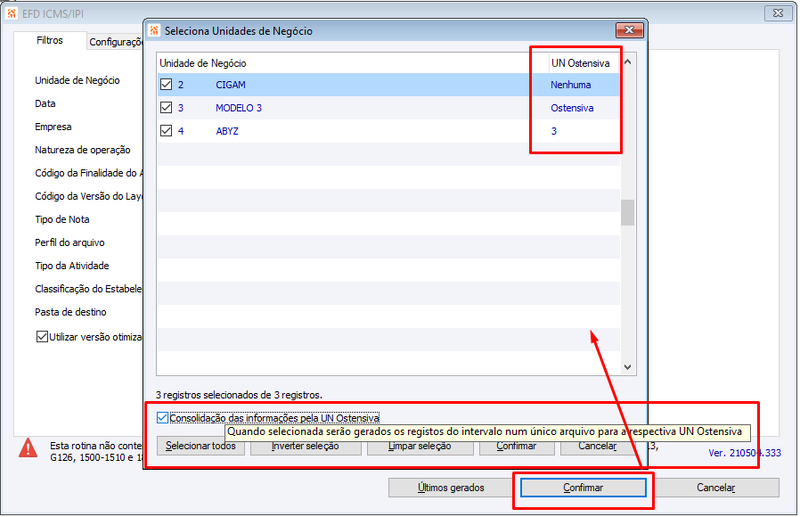Image resolution: width=800 pixels, height=517 pixels.
Task: Click the Pasta de destino label
Action: [x=70, y=312]
